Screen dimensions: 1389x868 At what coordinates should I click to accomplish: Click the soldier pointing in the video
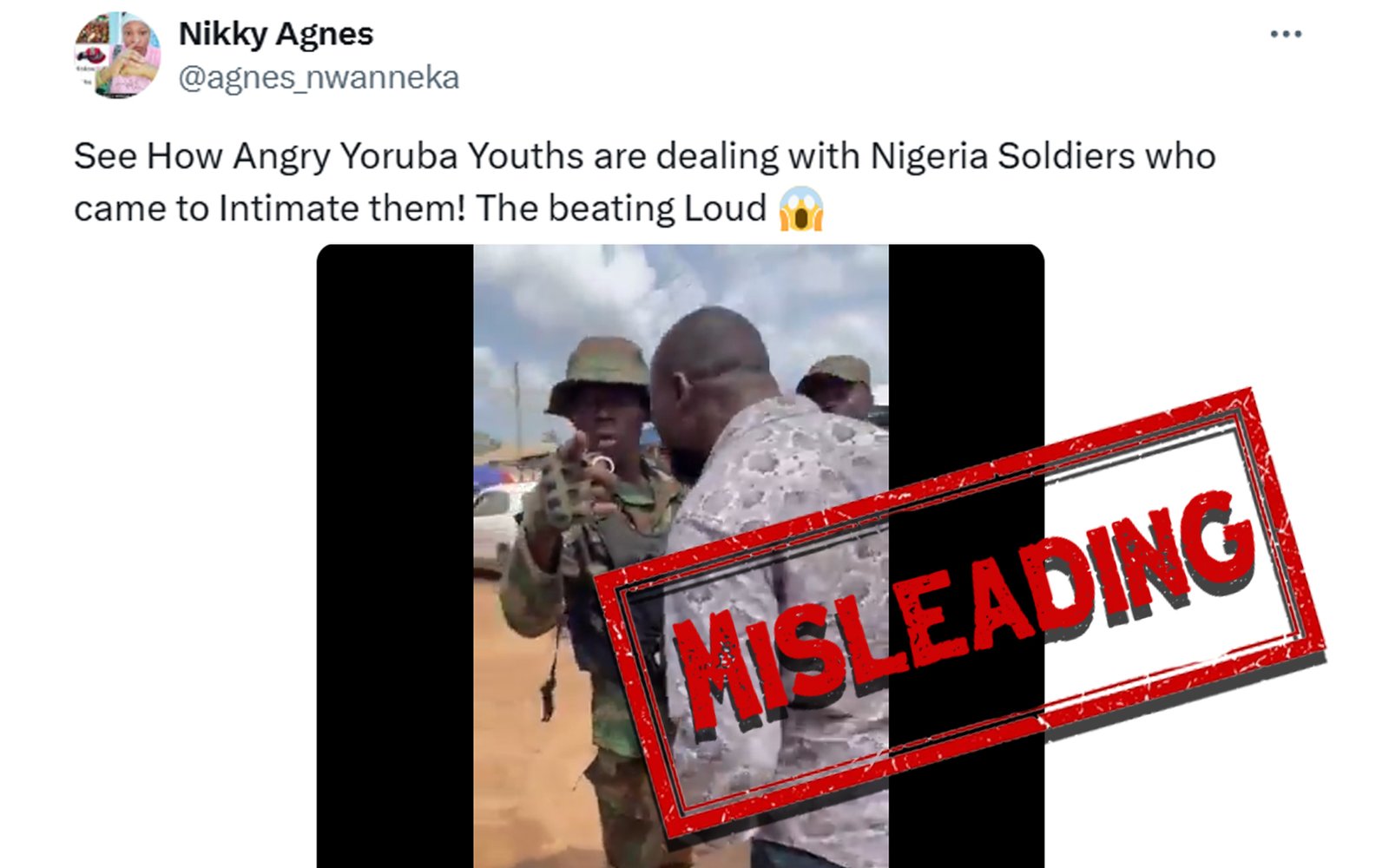590,590
